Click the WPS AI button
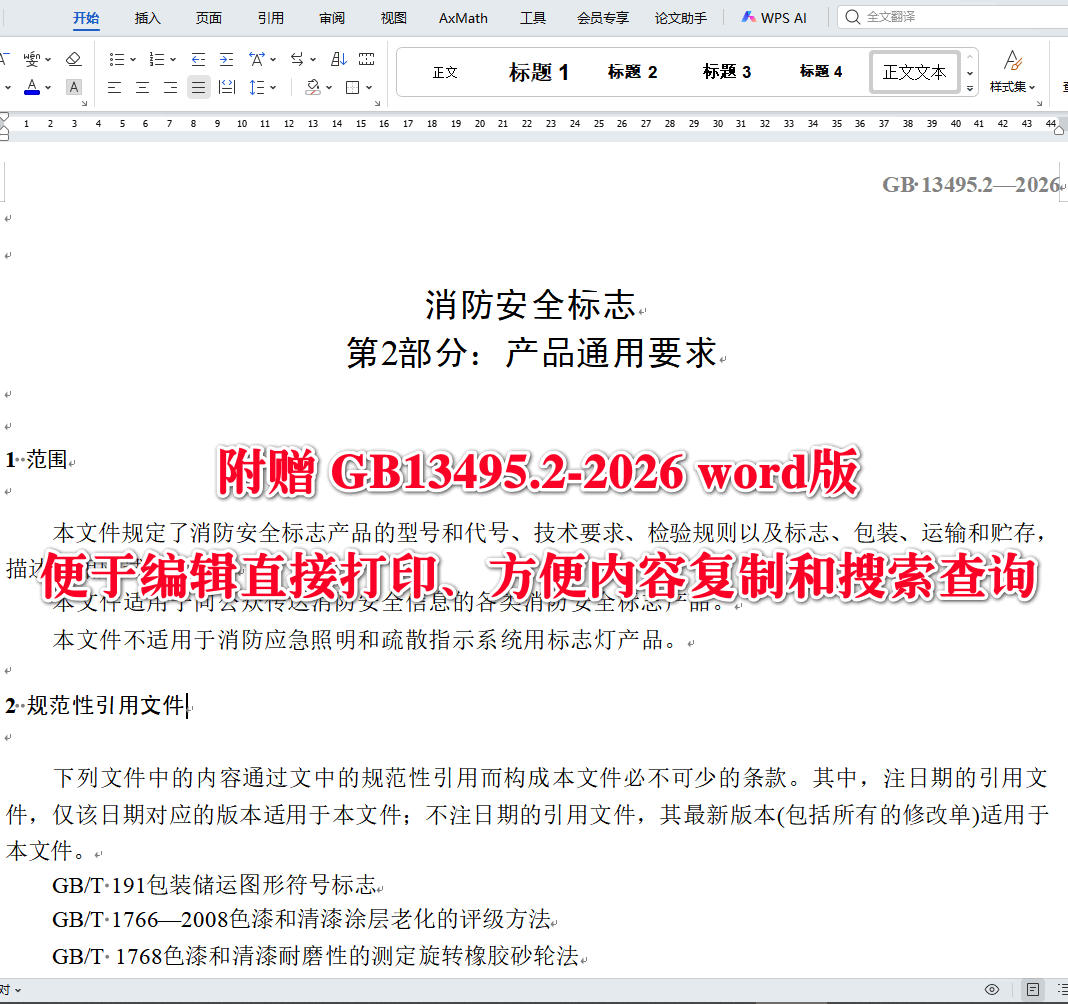 coord(775,17)
